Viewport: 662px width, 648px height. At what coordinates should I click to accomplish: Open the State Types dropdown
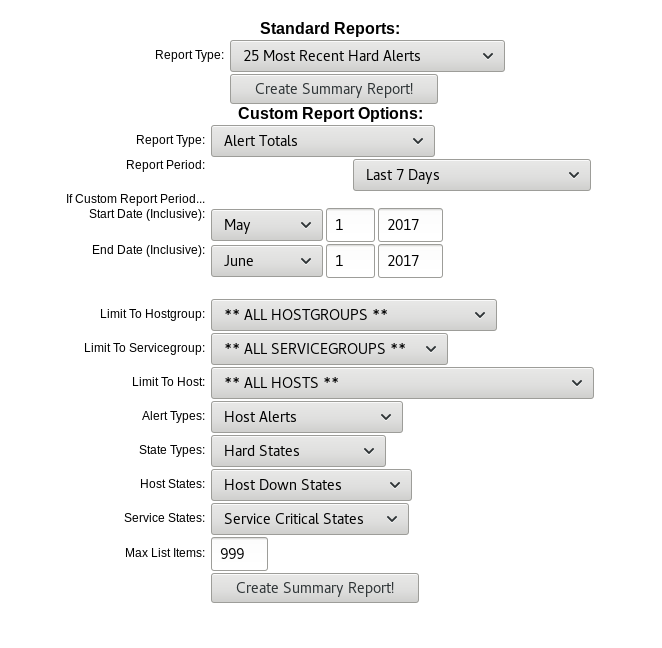pyautogui.click(x=298, y=451)
